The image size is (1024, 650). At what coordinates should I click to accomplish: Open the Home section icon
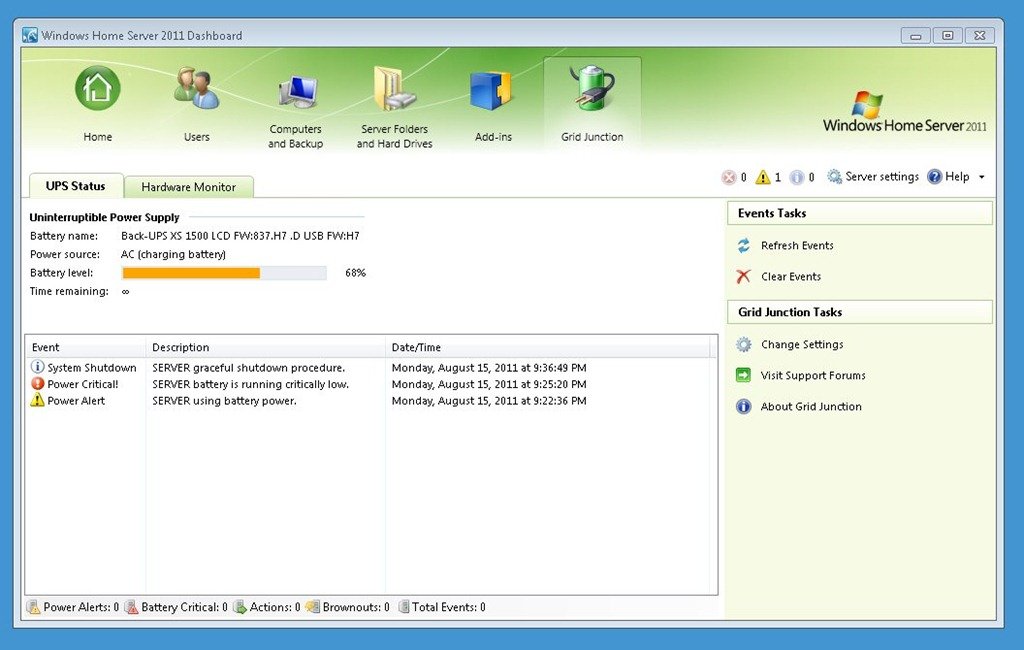pos(97,88)
